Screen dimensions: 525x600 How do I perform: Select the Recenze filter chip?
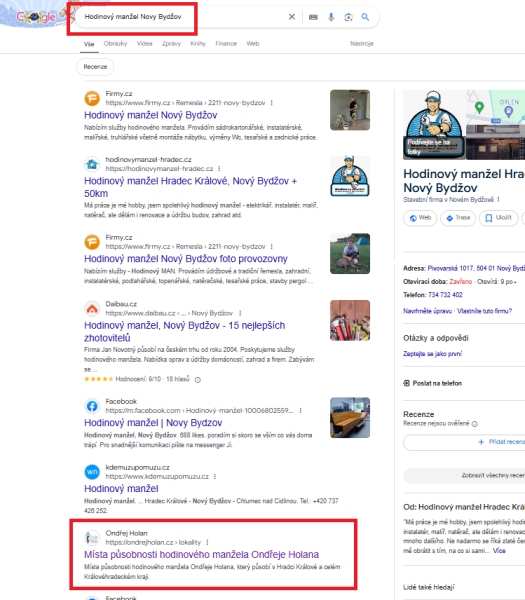coord(95,67)
